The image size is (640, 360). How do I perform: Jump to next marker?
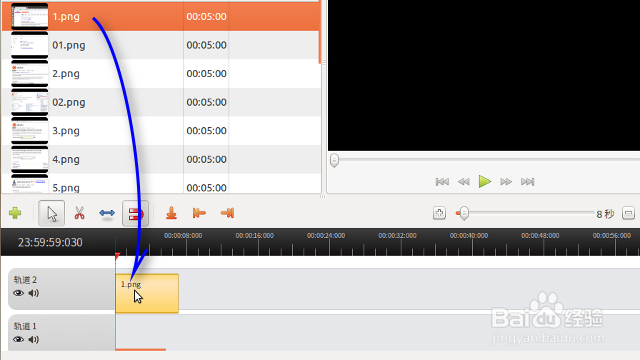(227, 213)
